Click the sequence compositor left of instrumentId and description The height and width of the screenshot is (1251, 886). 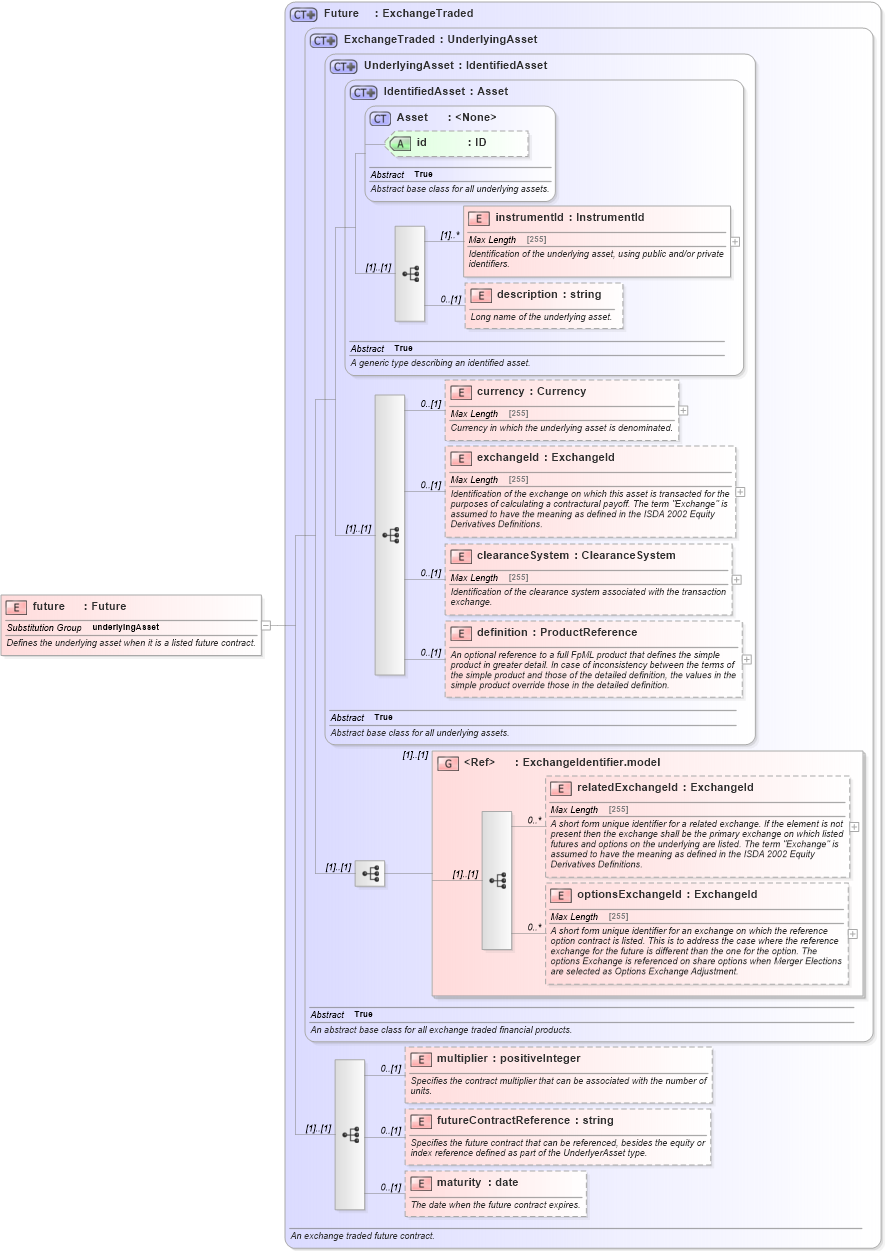click(x=410, y=273)
